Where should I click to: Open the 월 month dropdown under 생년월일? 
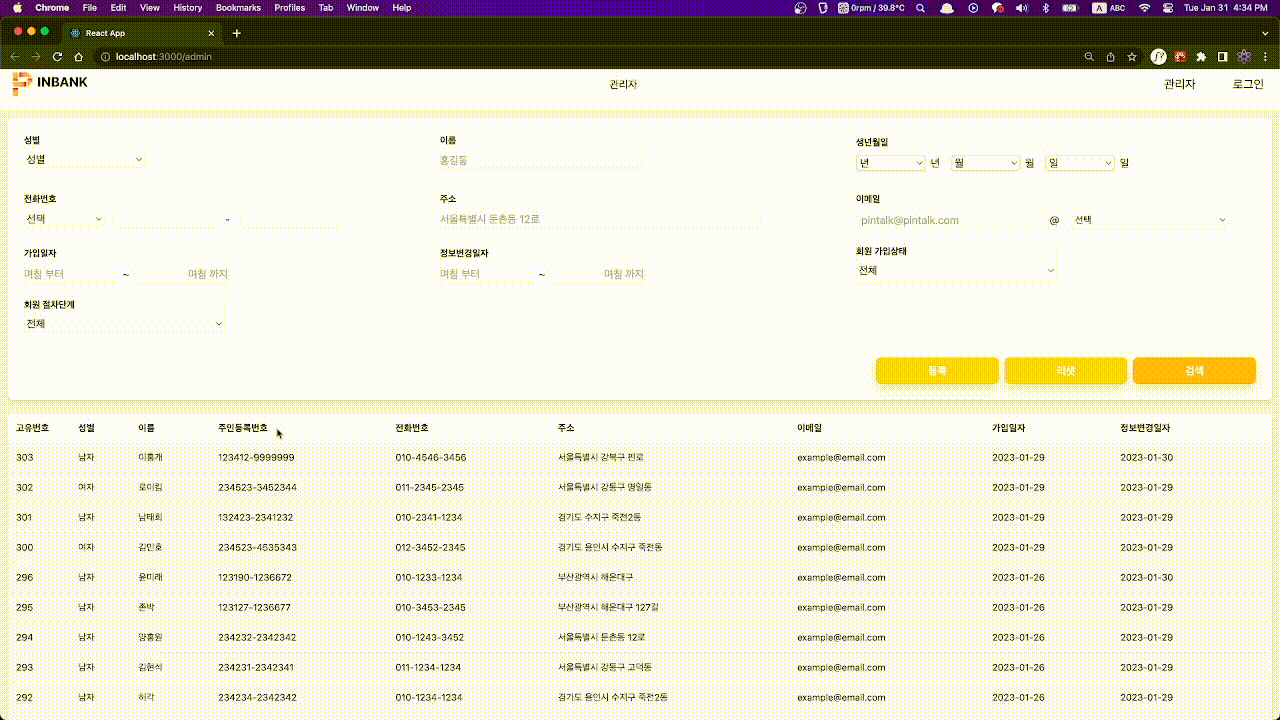(x=985, y=163)
